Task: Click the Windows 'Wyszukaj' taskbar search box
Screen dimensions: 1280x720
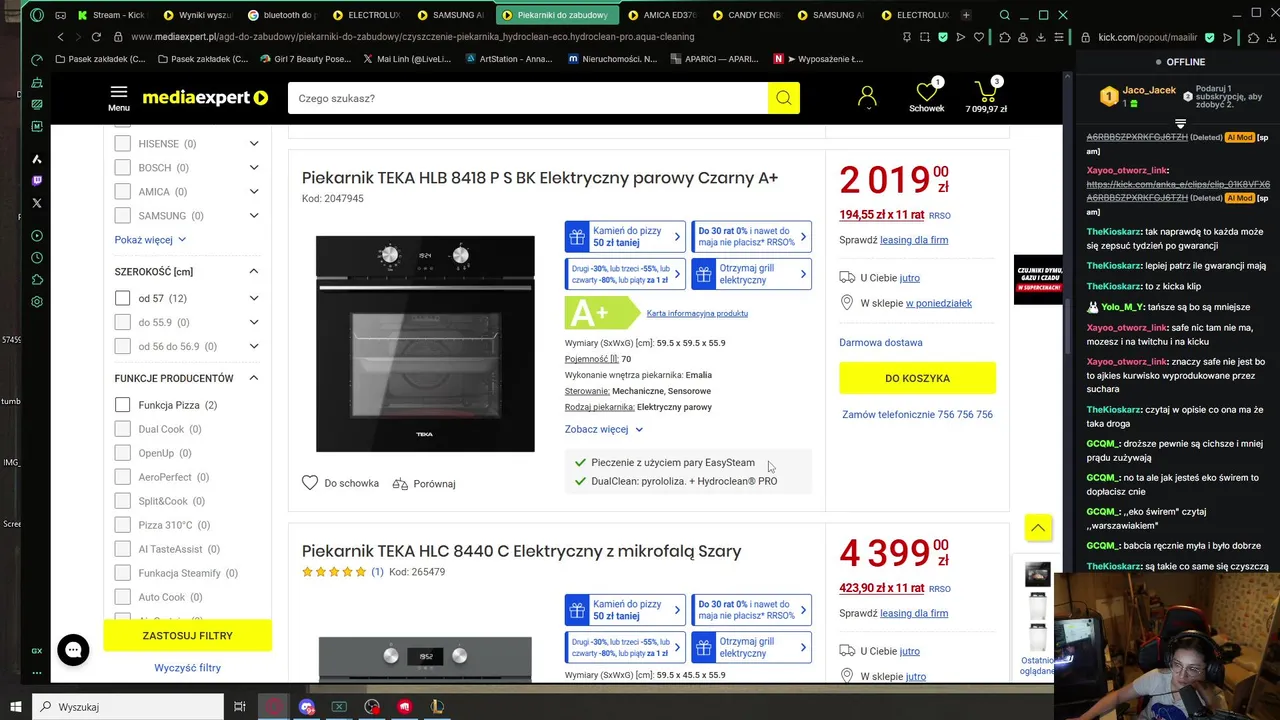Action: (x=129, y=706)
